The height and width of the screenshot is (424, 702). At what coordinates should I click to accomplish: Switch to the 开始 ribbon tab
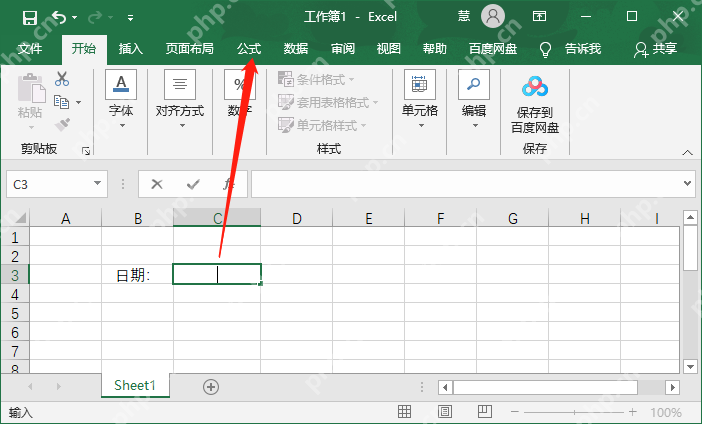click(84, 48)
